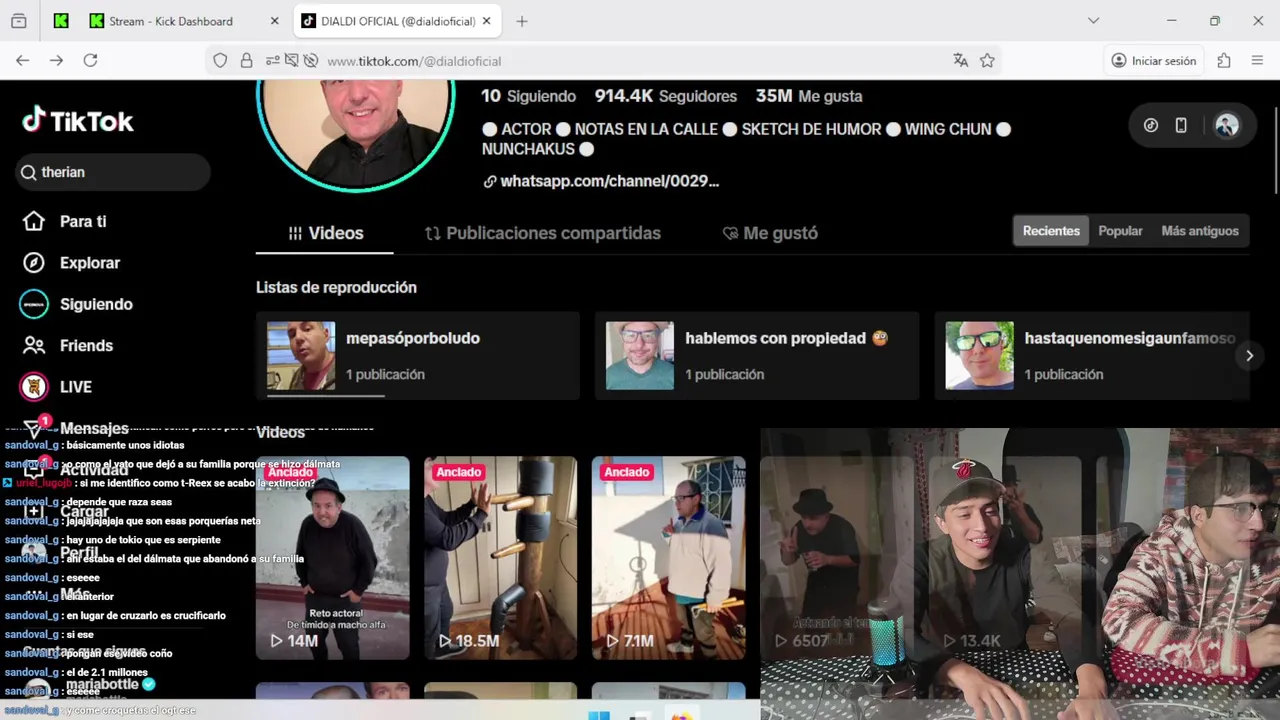Switch to the Videos tab
Screen dimensions: 1280x720
click(x=325, y=233)
